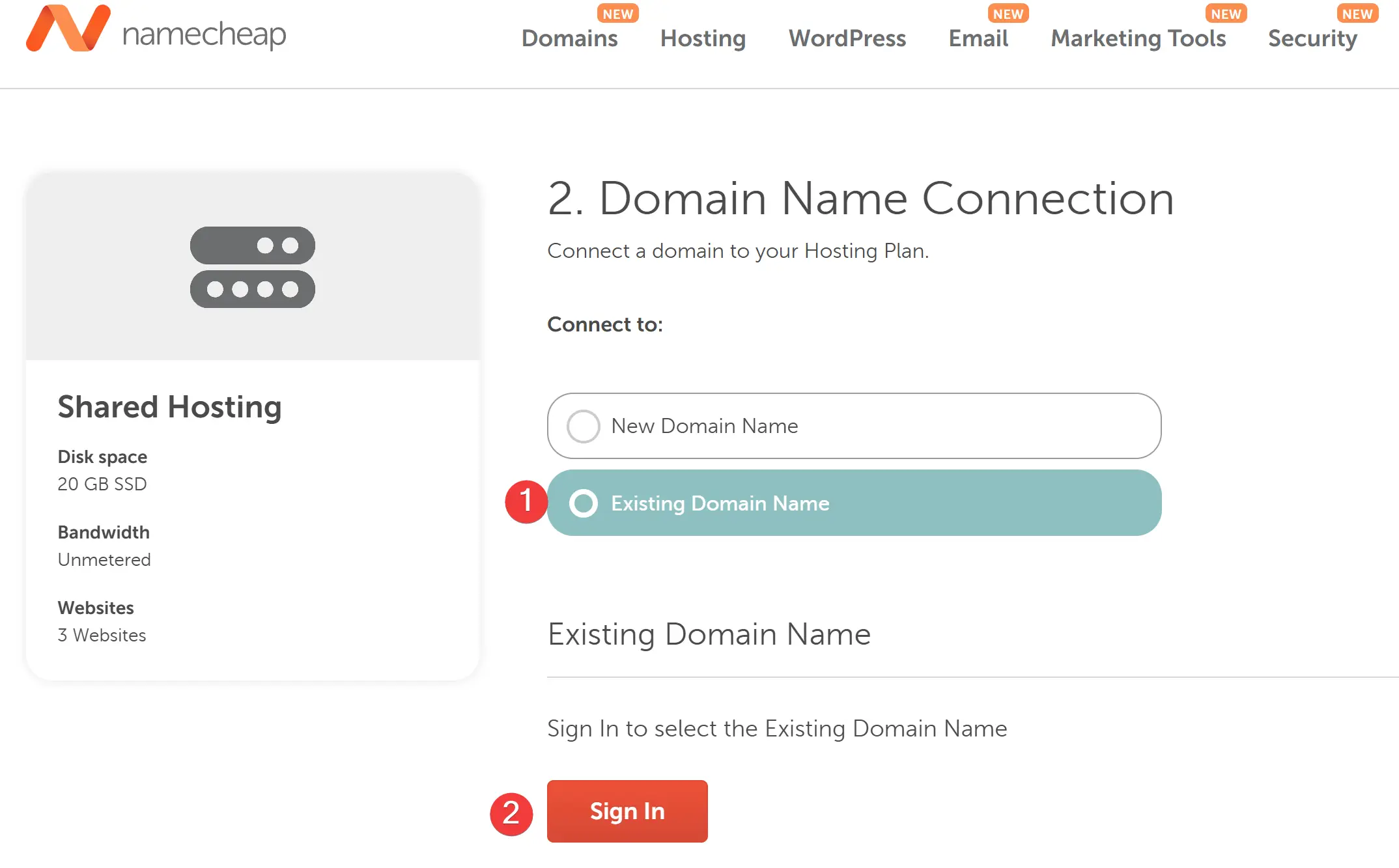Click the namecheap wordmark text
The width and height of the screenshot is (1399, 868).
204,34
